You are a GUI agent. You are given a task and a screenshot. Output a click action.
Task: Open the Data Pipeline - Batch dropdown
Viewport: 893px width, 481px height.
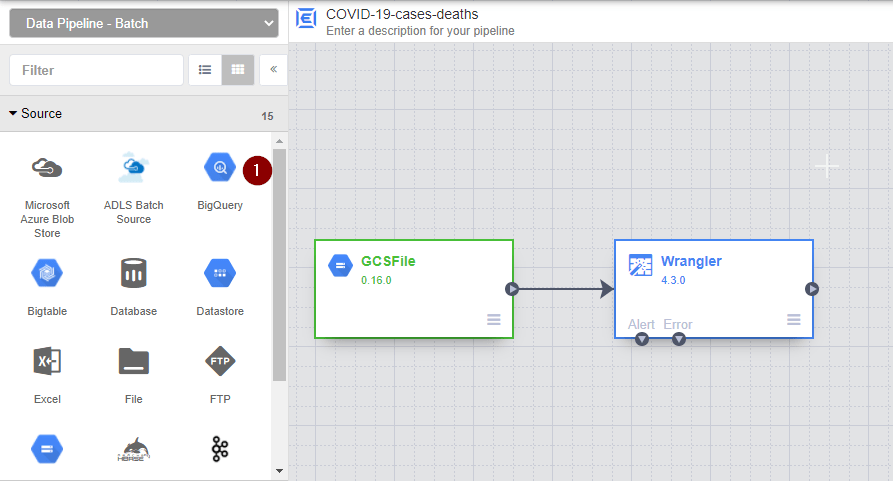coord(143,23)
